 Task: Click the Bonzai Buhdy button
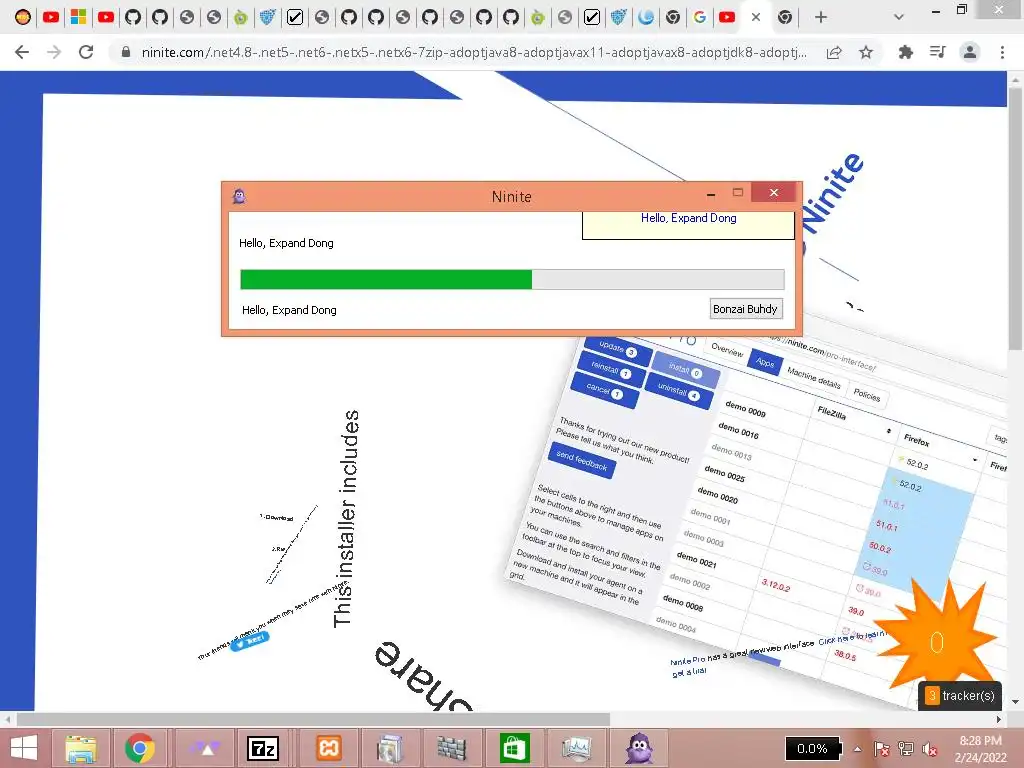[x=745, y=309]
